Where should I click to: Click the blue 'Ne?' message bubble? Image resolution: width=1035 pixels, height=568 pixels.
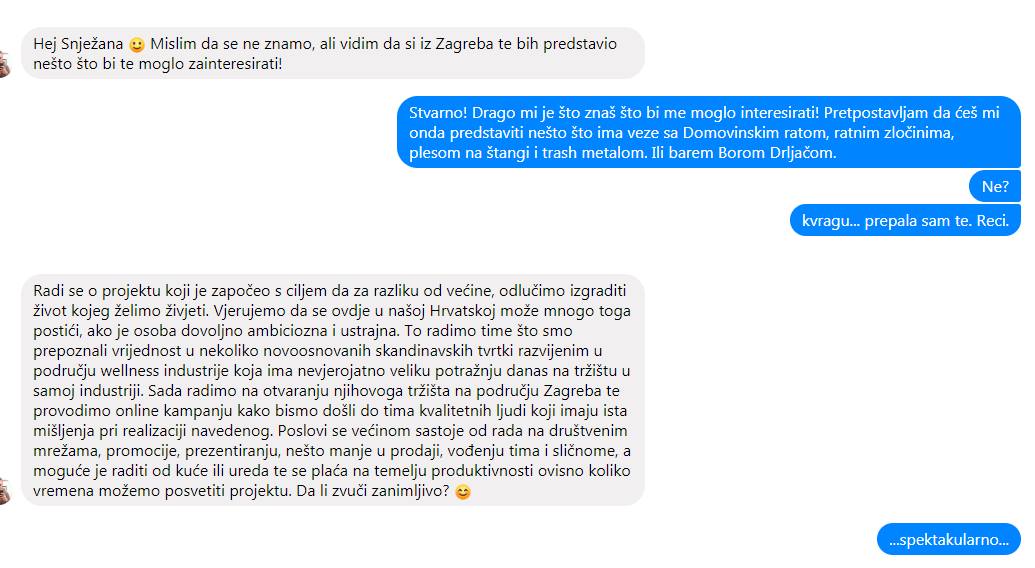point(995,187)
